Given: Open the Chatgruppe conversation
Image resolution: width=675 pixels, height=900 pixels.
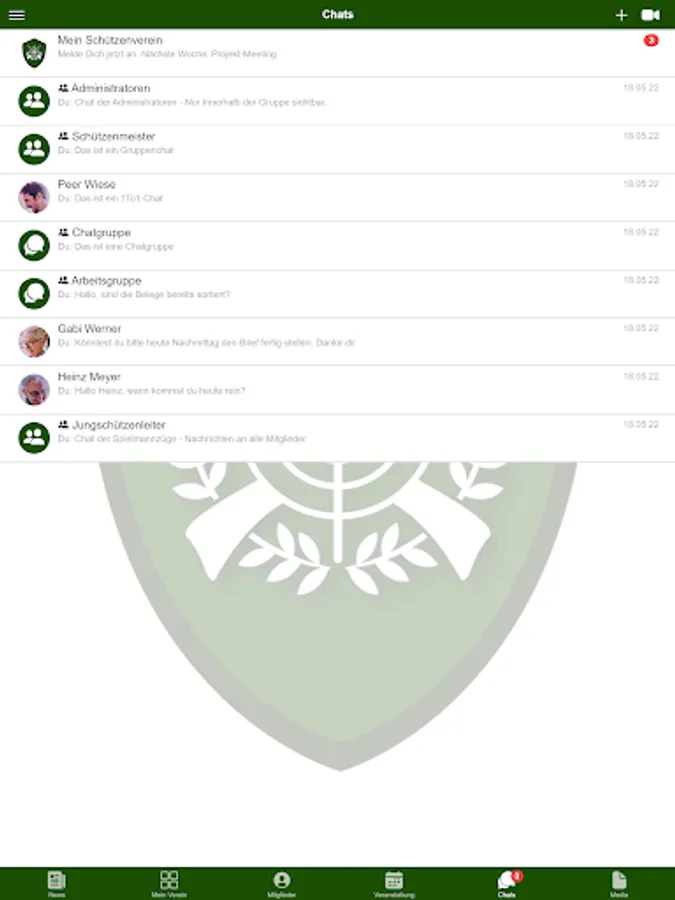Looking at the screenshot, I should [x=338, y=246].
